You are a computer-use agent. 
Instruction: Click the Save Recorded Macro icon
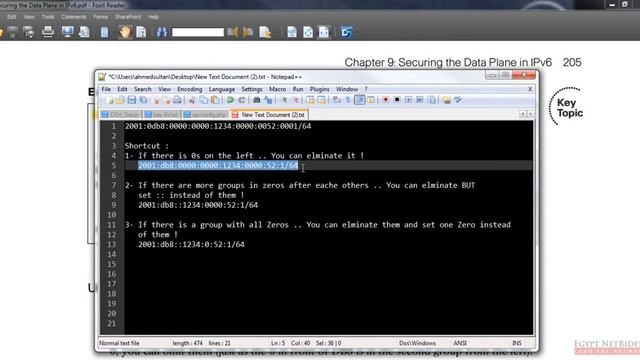432,100
